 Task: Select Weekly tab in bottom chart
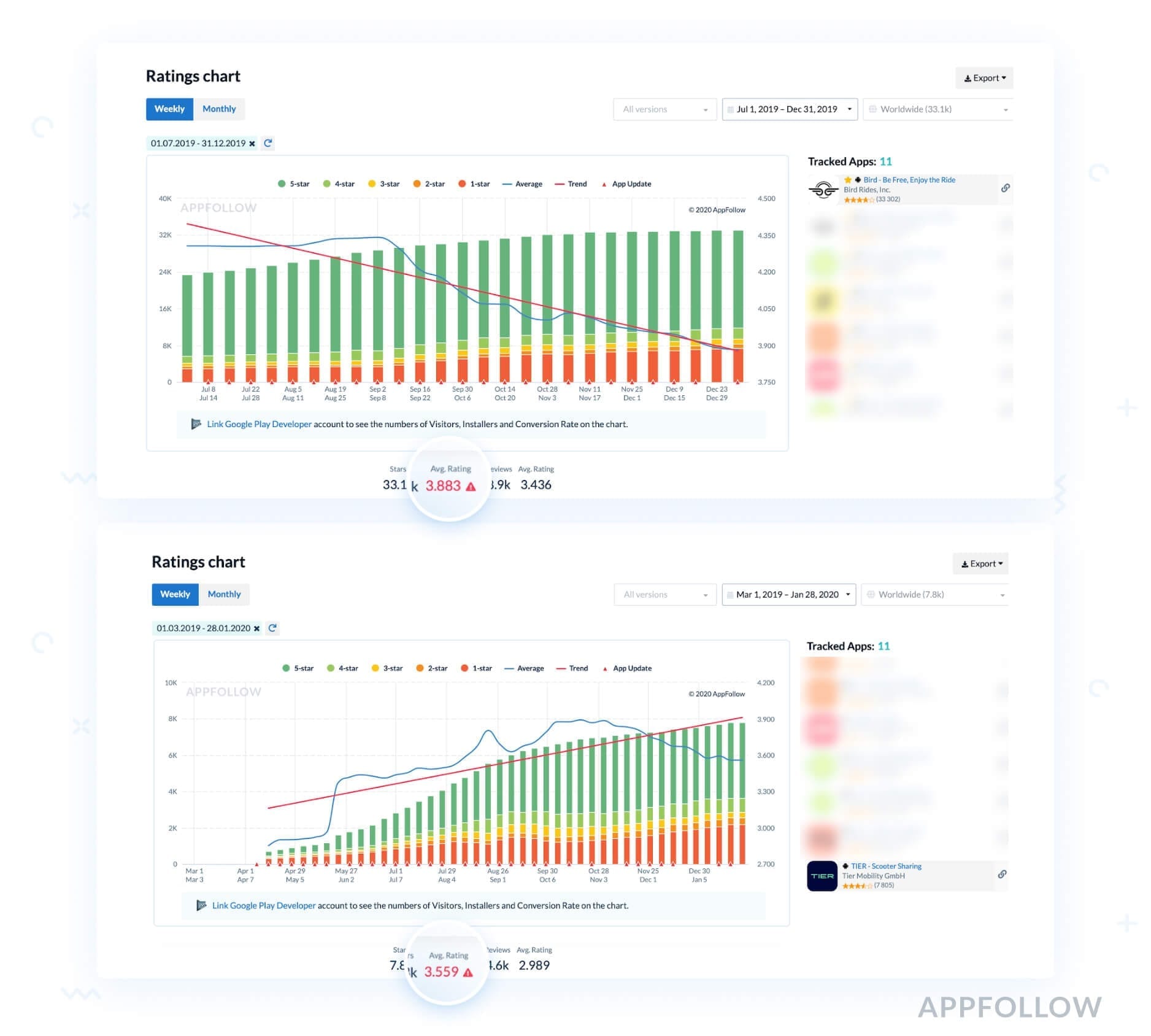[x=175, y=594]
